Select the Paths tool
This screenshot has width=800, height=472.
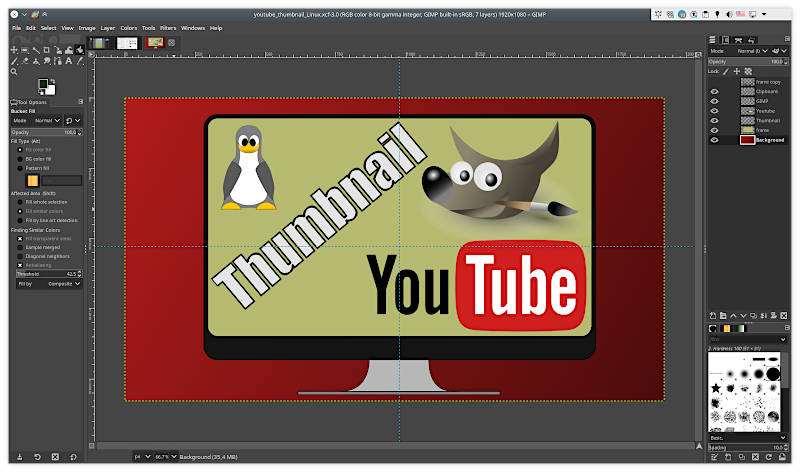pos(58,61)
